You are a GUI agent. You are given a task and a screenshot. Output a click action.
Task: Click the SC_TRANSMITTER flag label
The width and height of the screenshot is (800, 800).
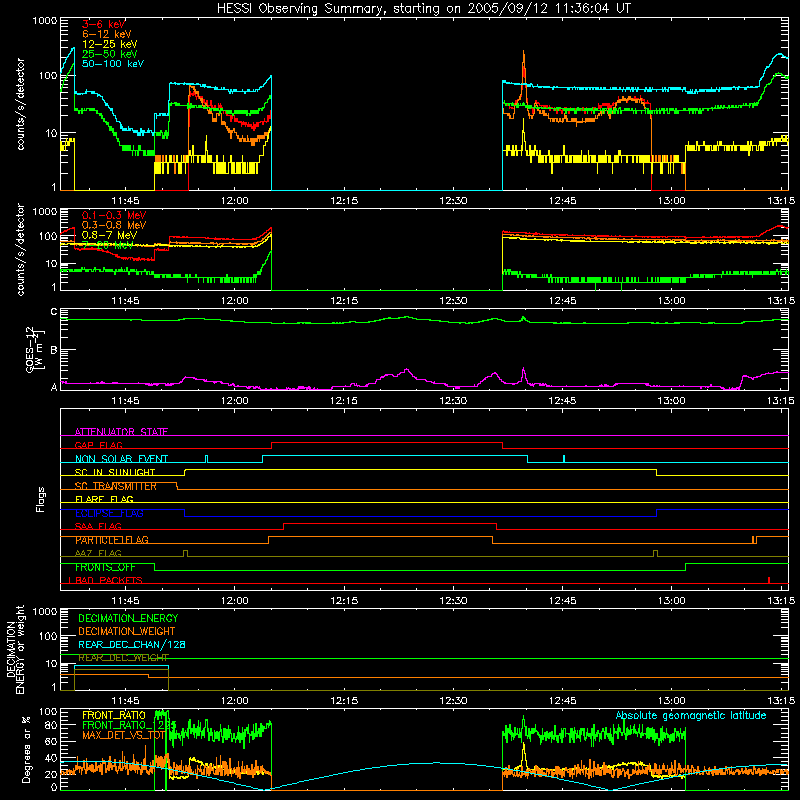(116, 486)
